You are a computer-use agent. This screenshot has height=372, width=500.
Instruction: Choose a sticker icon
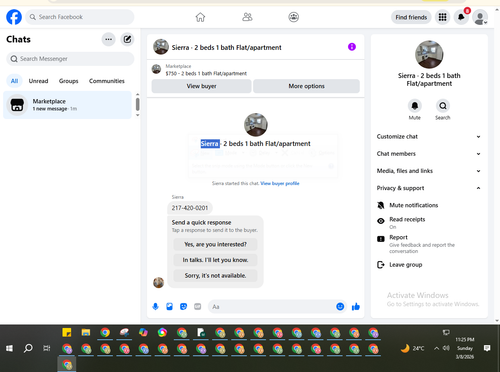point(183,306)
